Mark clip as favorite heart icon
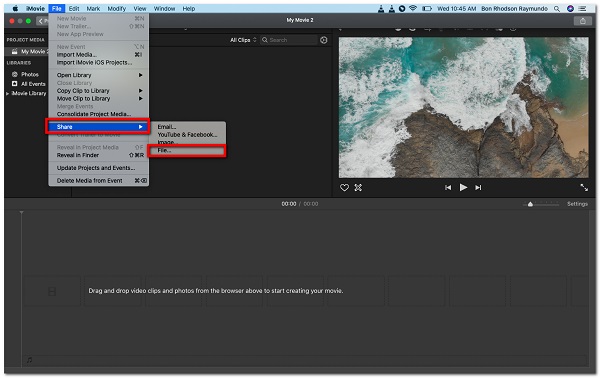 click(x=344, y=187)
